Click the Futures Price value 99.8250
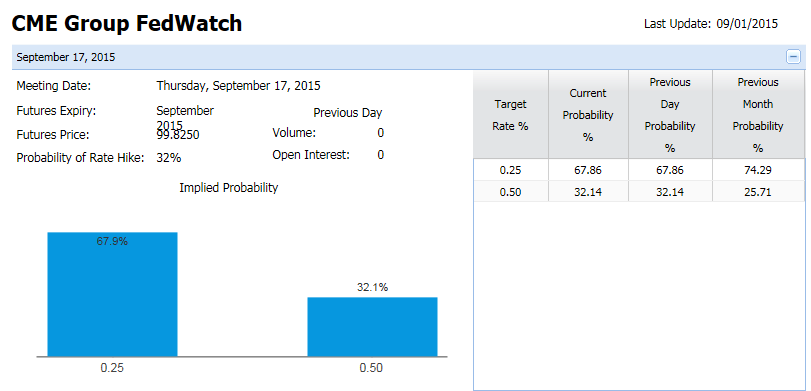 coord(178,135)
